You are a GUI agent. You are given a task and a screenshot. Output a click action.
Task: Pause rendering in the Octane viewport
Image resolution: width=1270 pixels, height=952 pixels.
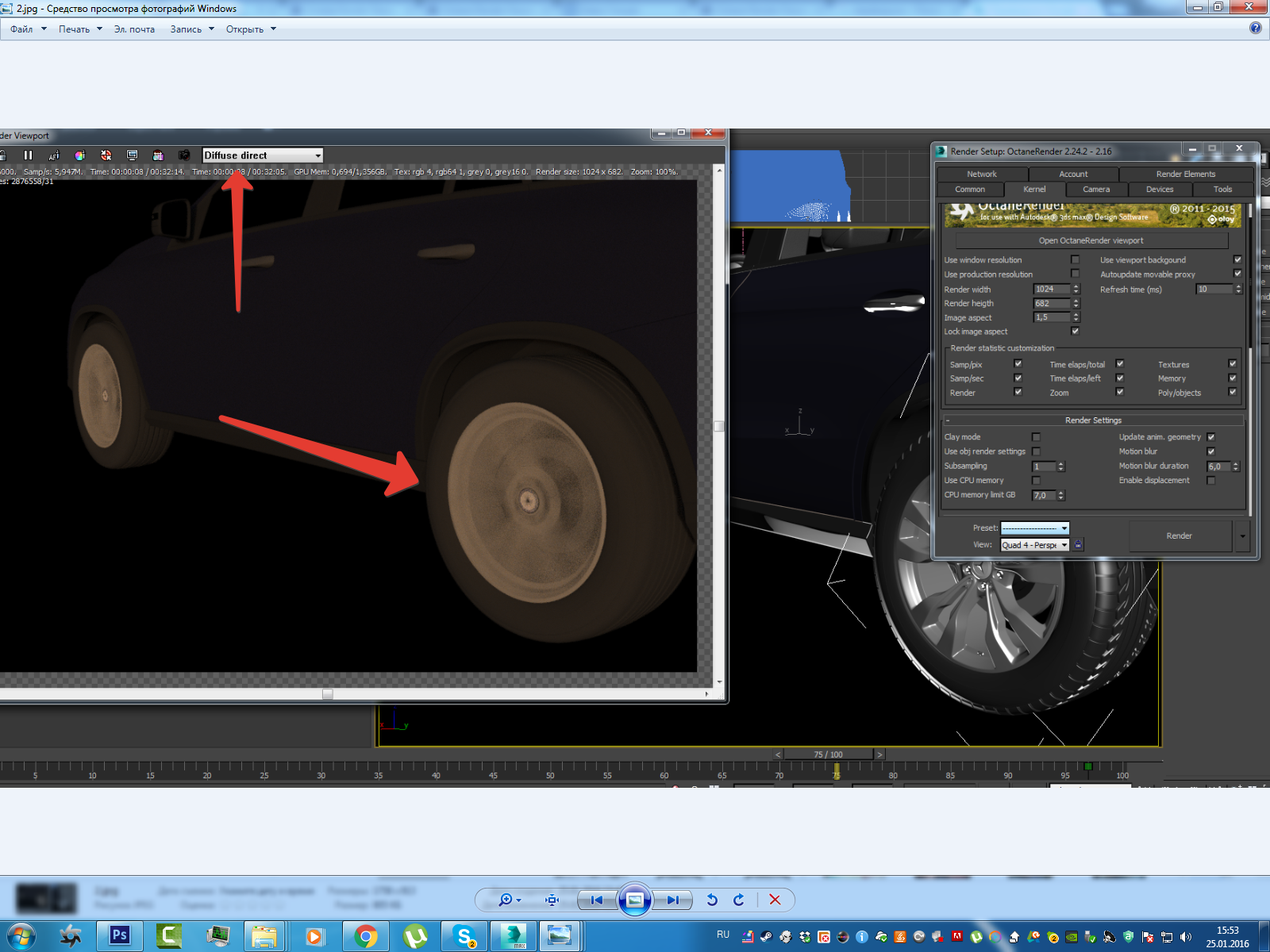pos(28,155)
